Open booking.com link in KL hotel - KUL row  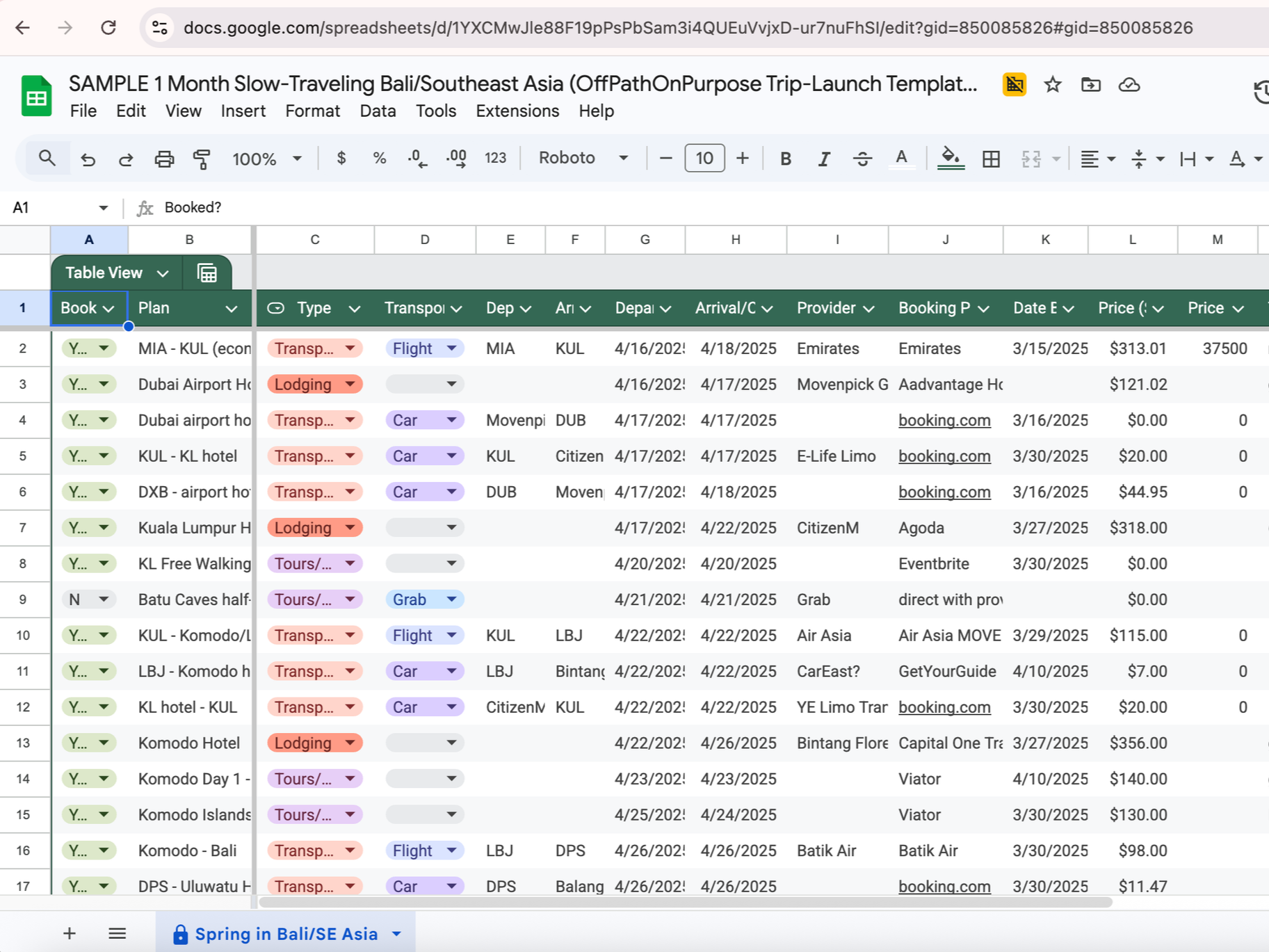tap(944, 707)
